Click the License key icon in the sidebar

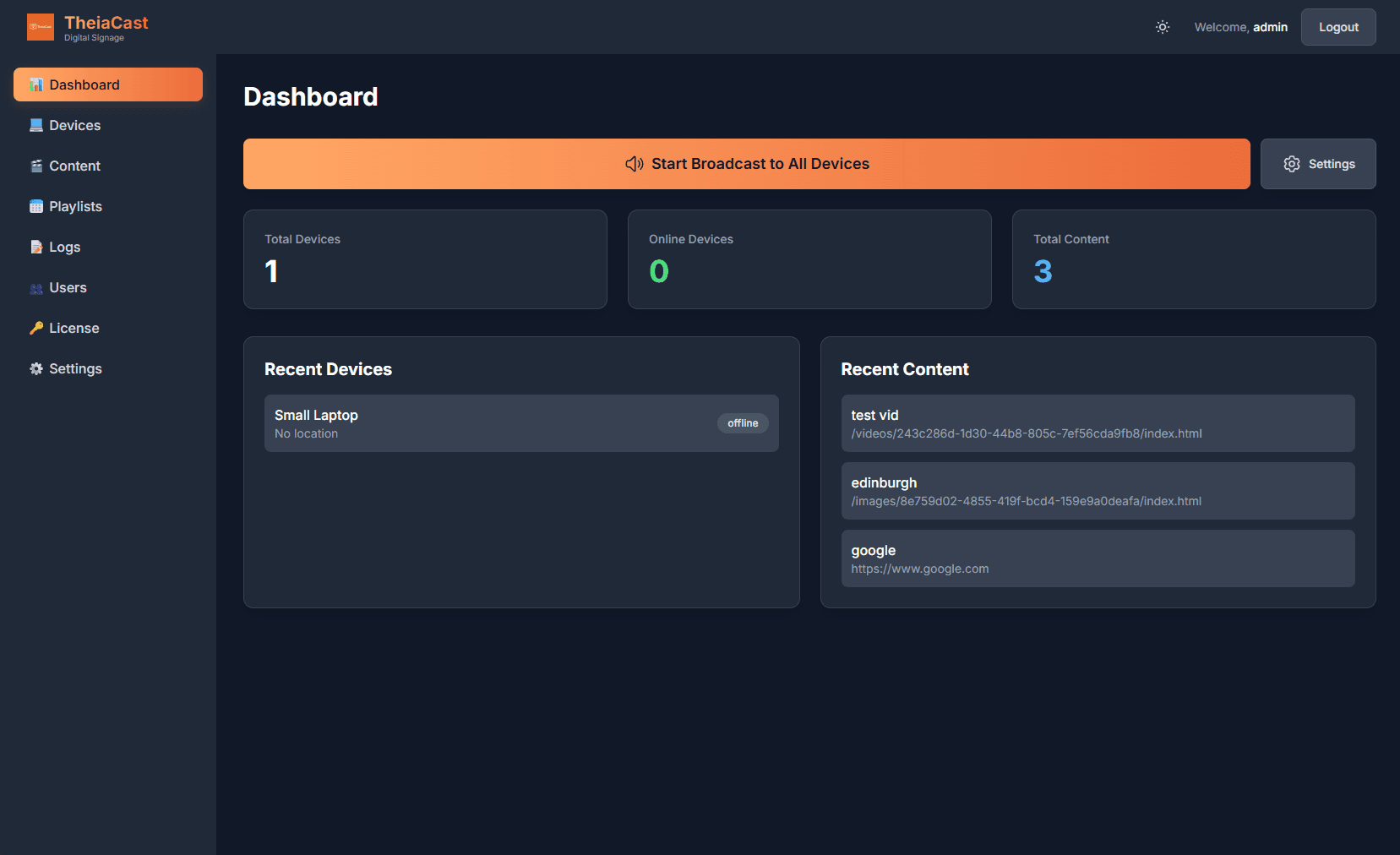click(35, 328)
